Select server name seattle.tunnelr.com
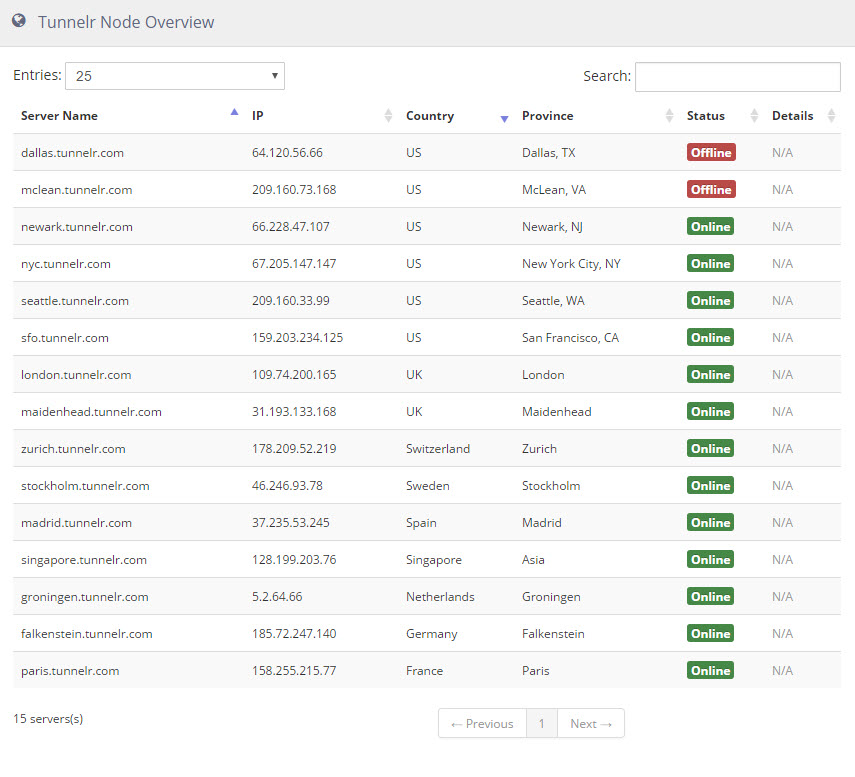Screen dimensions: 855x777 click(x=75, y=301)
